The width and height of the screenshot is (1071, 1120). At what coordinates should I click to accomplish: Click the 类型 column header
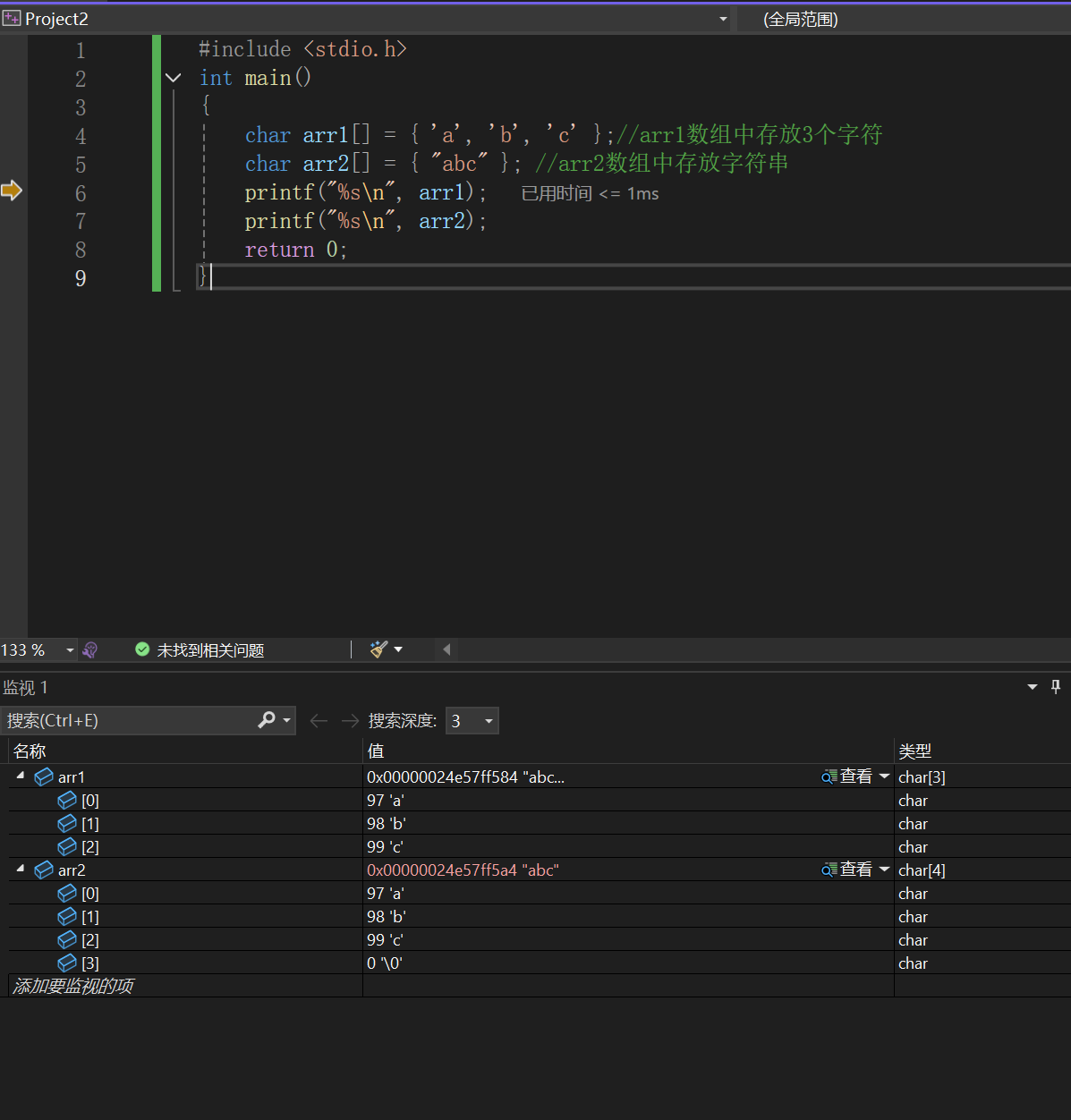[x=982, y=751]
